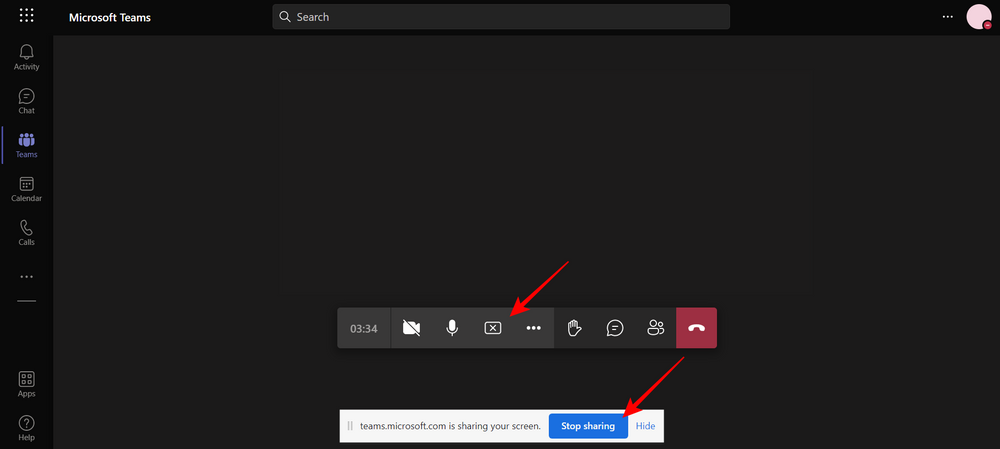Mute the microphone
The width and height of the screenshot is (1000, 449).
(x=452, y=328)
